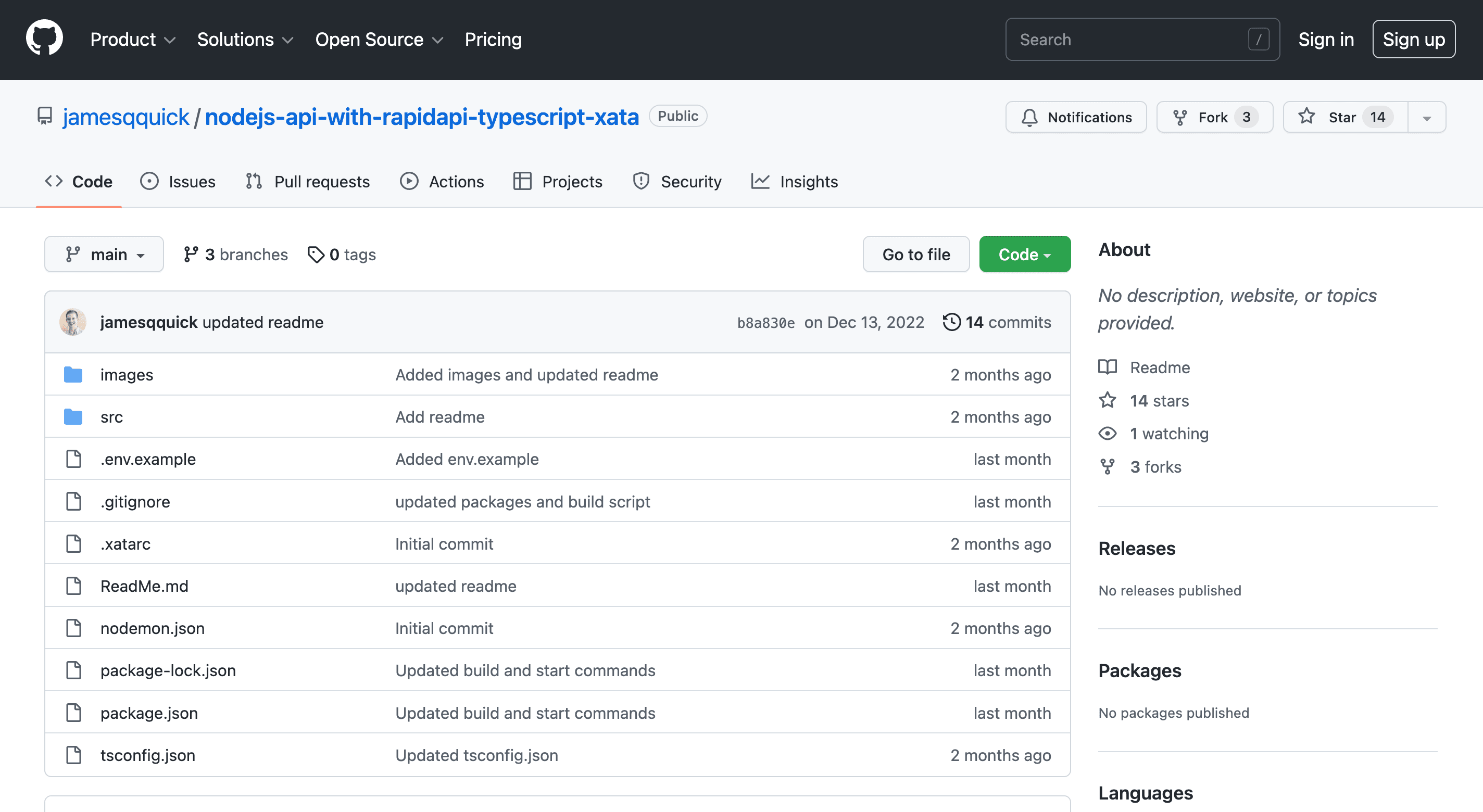Viewport: 1483px width, 812px height.
Task: Open the nodejs-api-with-rapidapi-typescript-xata repo link
Action: [422, 117]
